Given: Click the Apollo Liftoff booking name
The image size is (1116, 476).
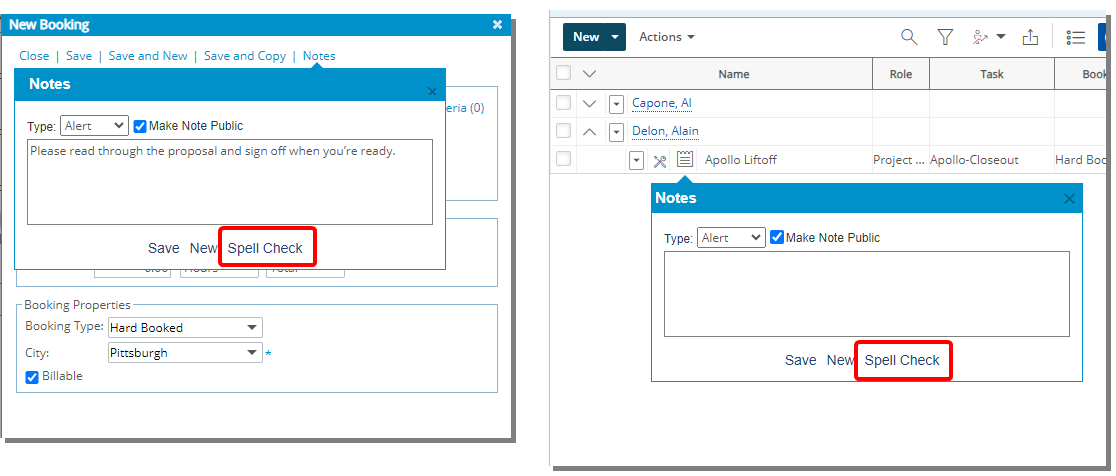Looking at the screenshot, I should [740, 160].
